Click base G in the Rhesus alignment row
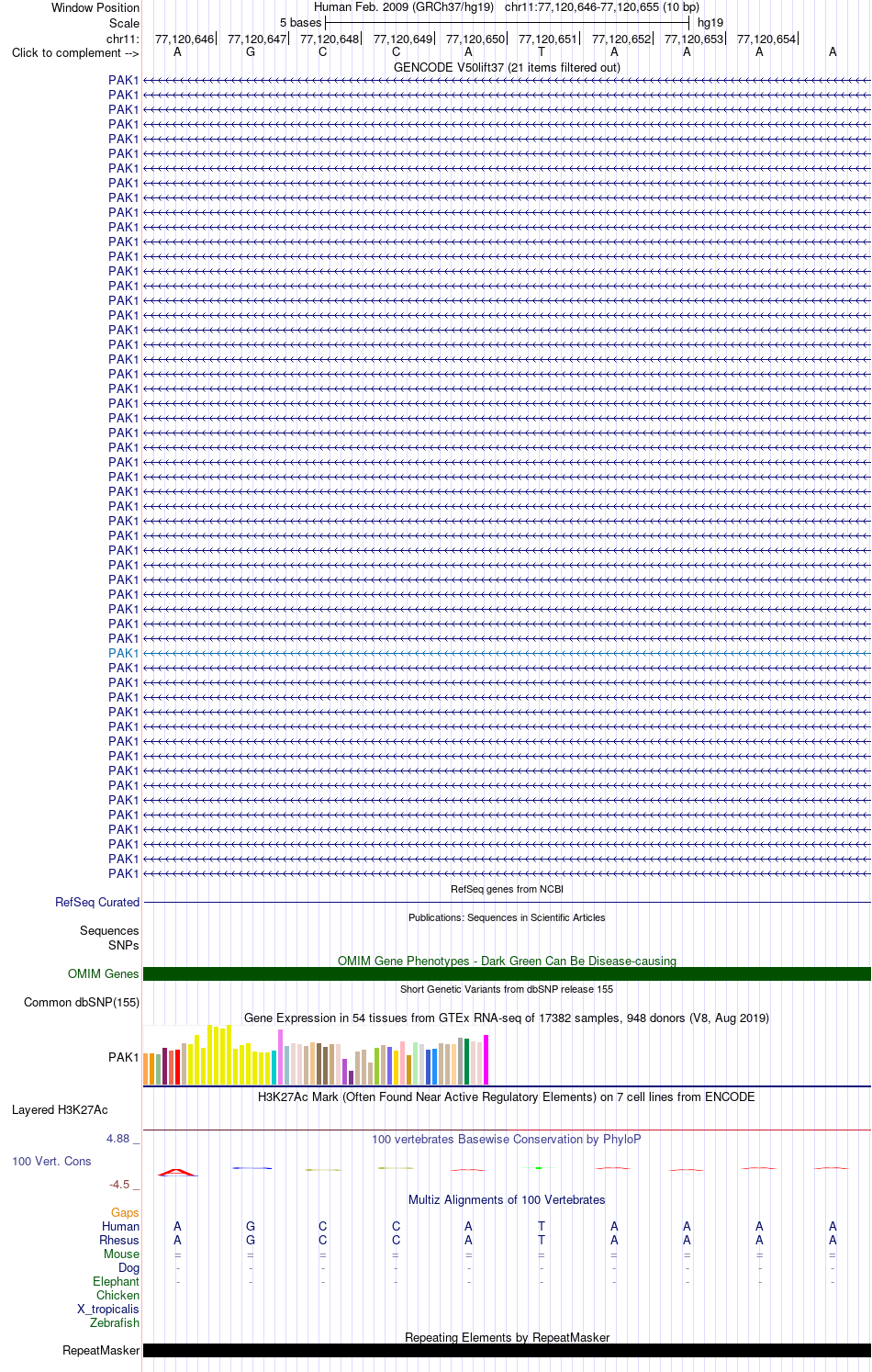The width and height of the screenshot is (872, 1372). [251, 1240]
